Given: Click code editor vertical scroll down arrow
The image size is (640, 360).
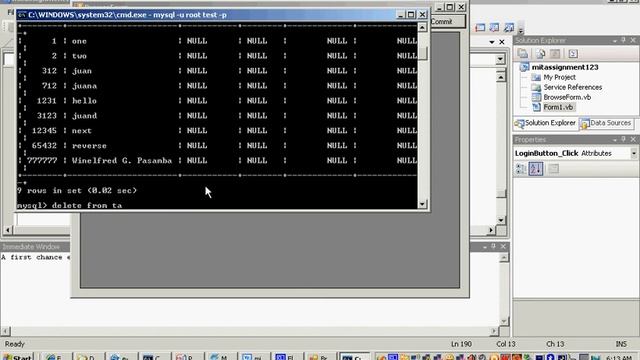Looking at the screenshot, I should [x=501, y=220].
